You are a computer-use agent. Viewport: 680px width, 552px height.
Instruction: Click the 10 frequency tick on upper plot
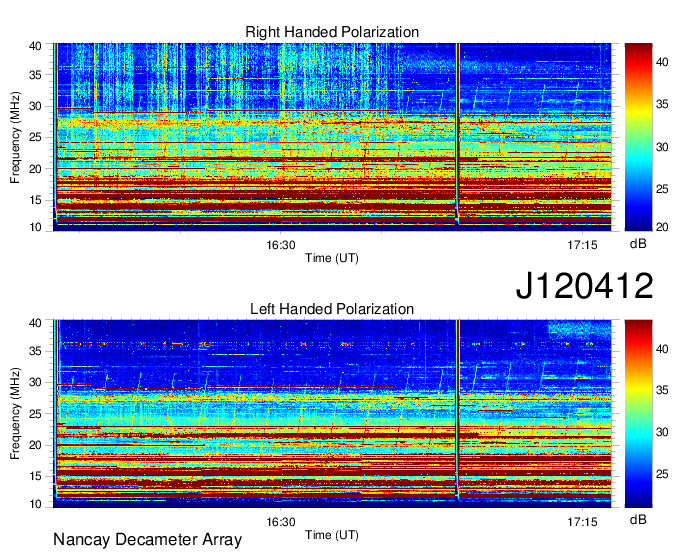coord(35,227)
